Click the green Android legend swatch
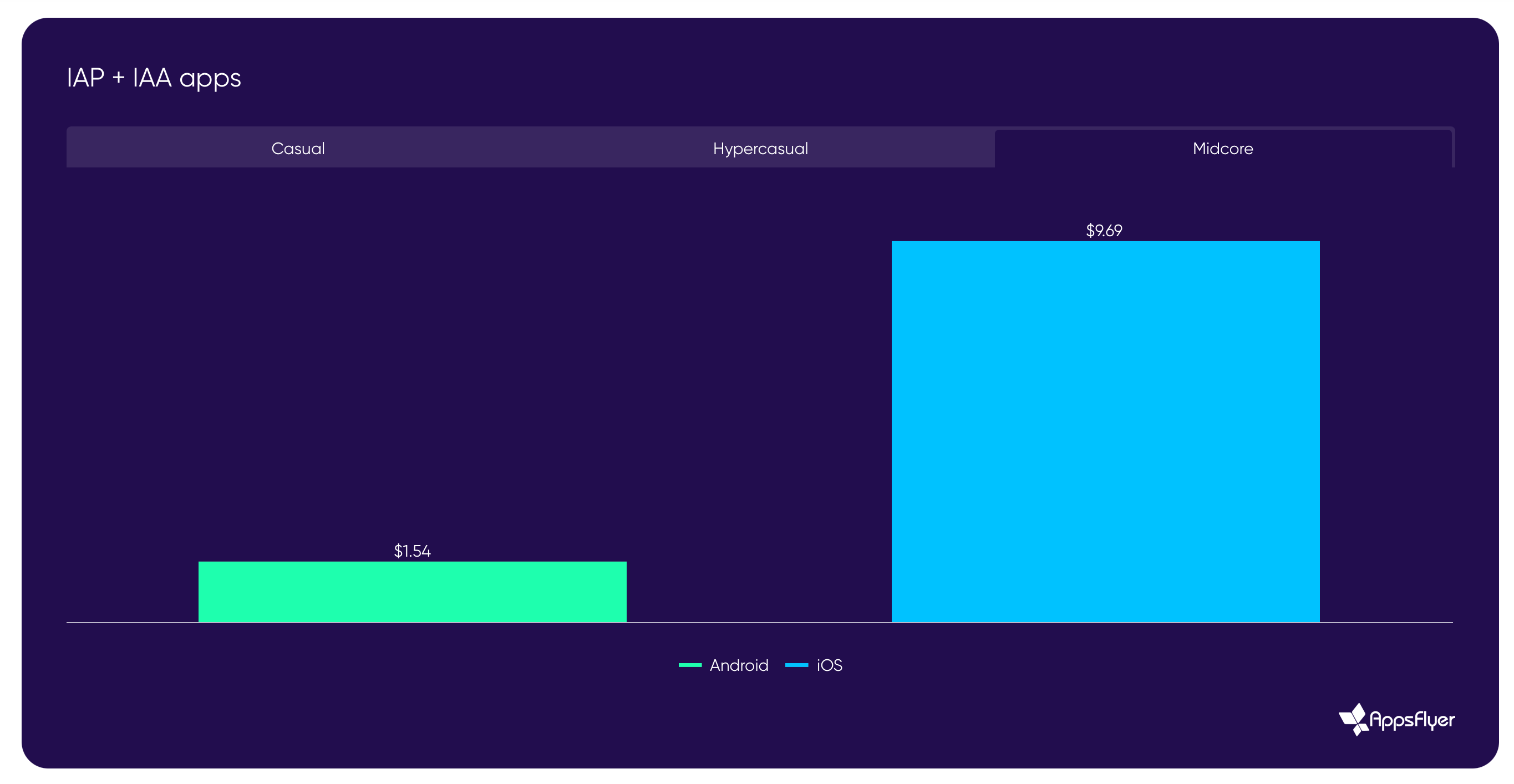This screenshot has height=784, width=1514. [x=690, y=665]
